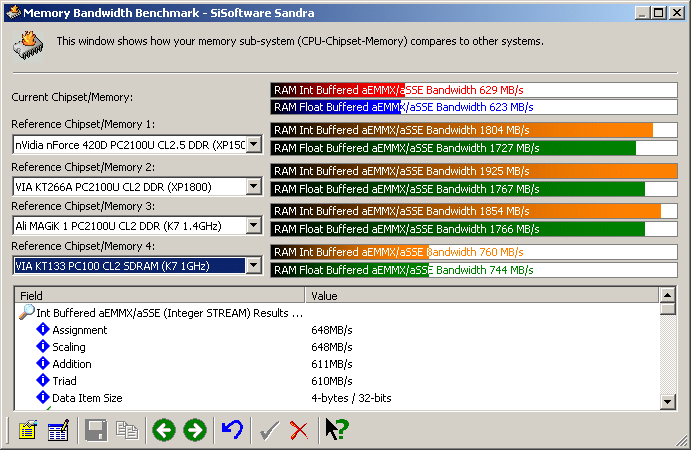Click the red RAM Int 629 MB/s bar

coord(474,90)
